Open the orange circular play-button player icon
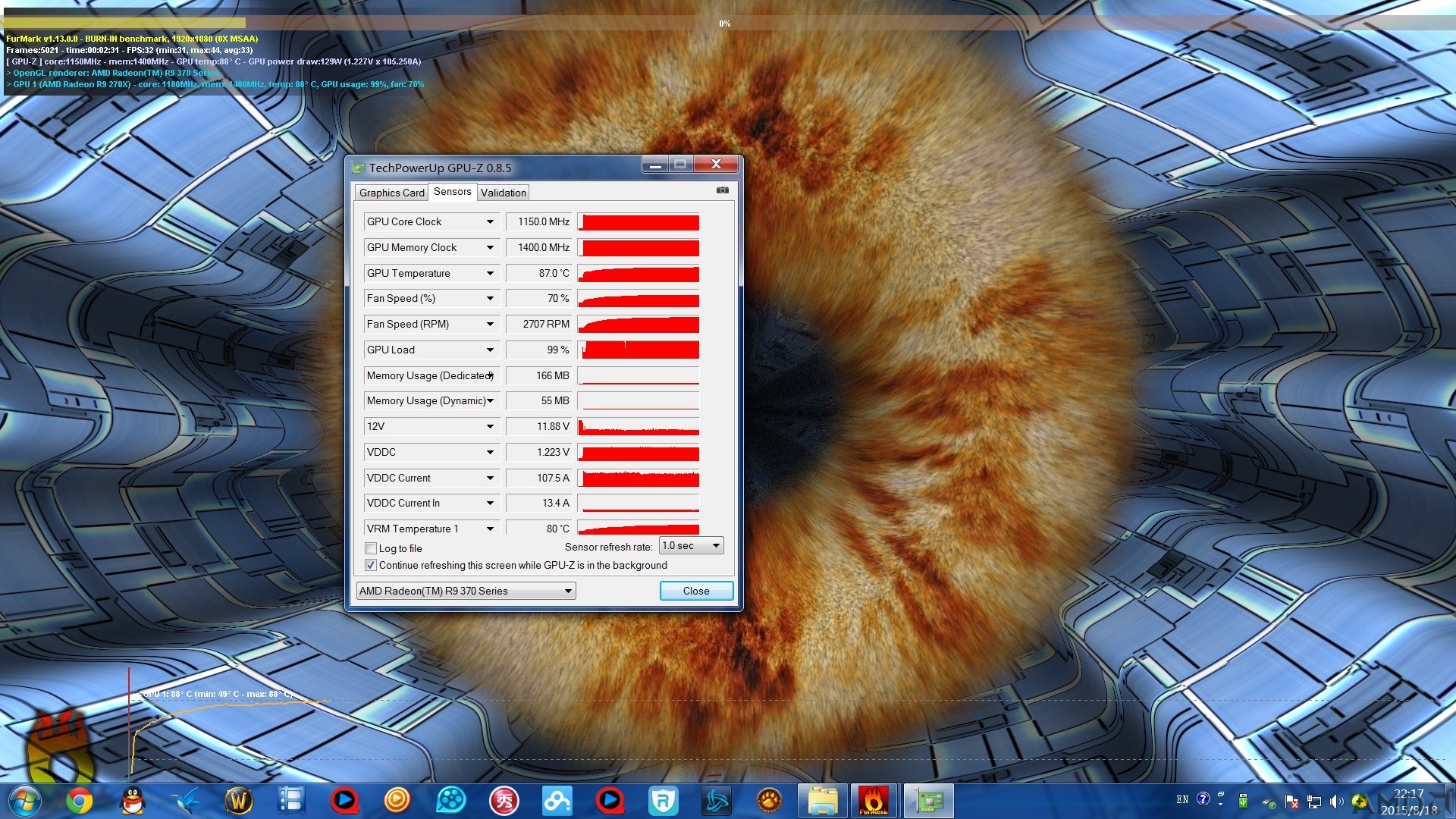Image resolution: width=1456 pixels, height=819 pixels. point(397,801)
